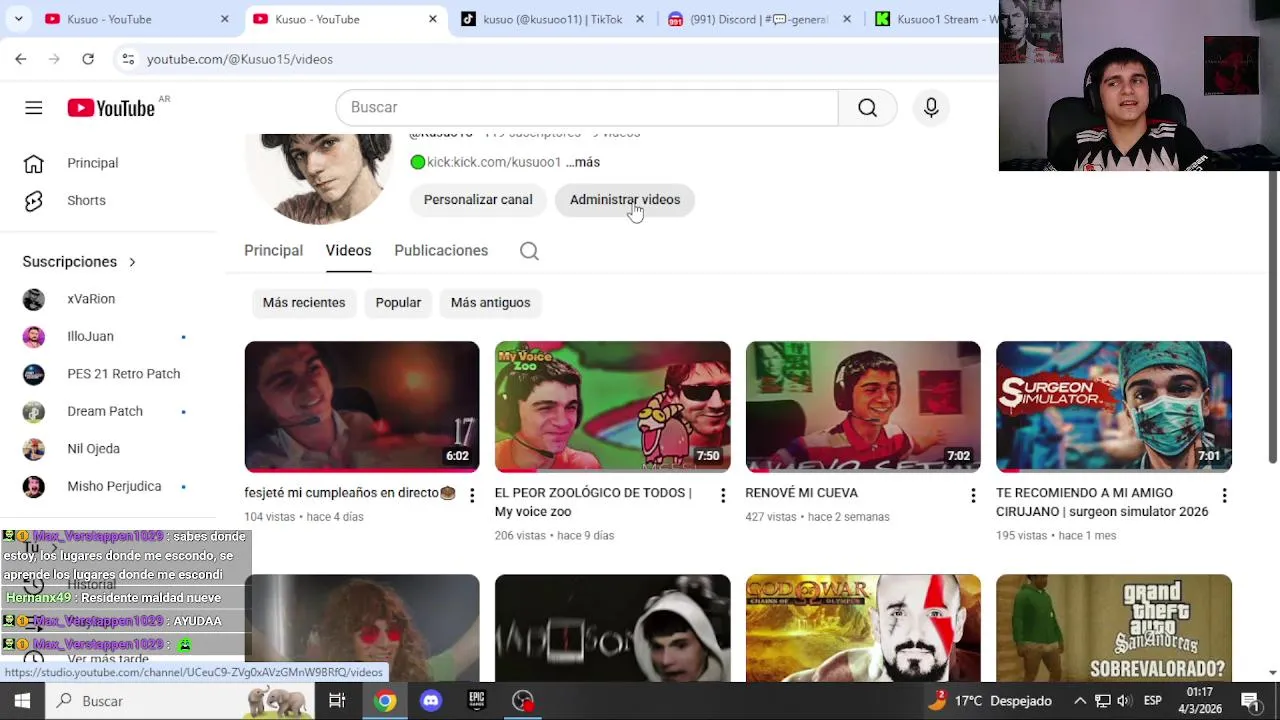Screen dimensions: 1280x720
Task: Switch to the Principal channel tab
Action: tap(273, 251)
